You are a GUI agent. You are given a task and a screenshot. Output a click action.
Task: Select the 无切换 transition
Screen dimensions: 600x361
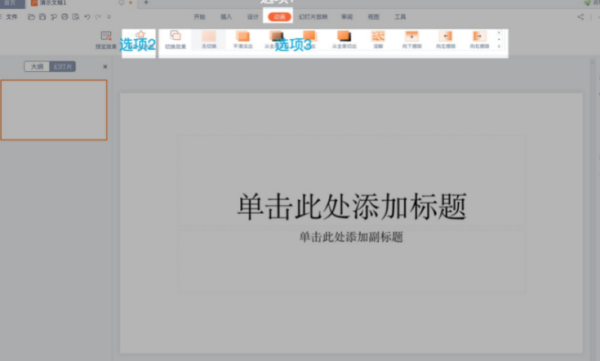[209, 40]
